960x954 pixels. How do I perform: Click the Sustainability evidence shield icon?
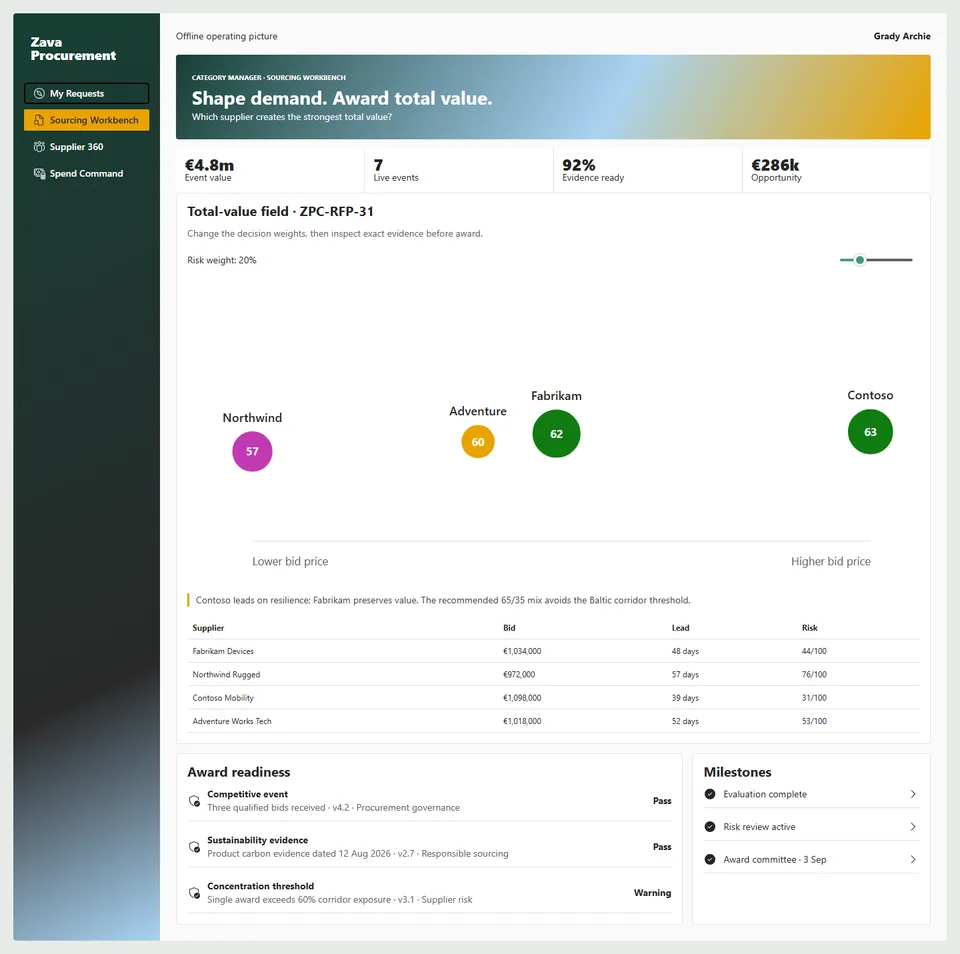(194, 847)
